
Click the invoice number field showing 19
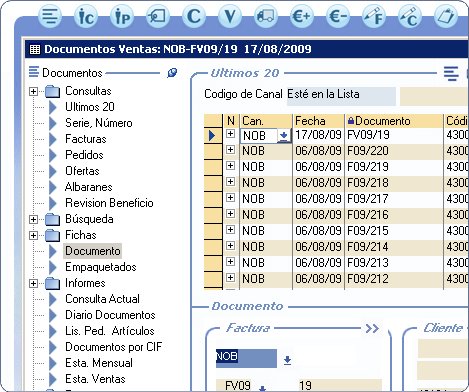click(x=340, y=386)
